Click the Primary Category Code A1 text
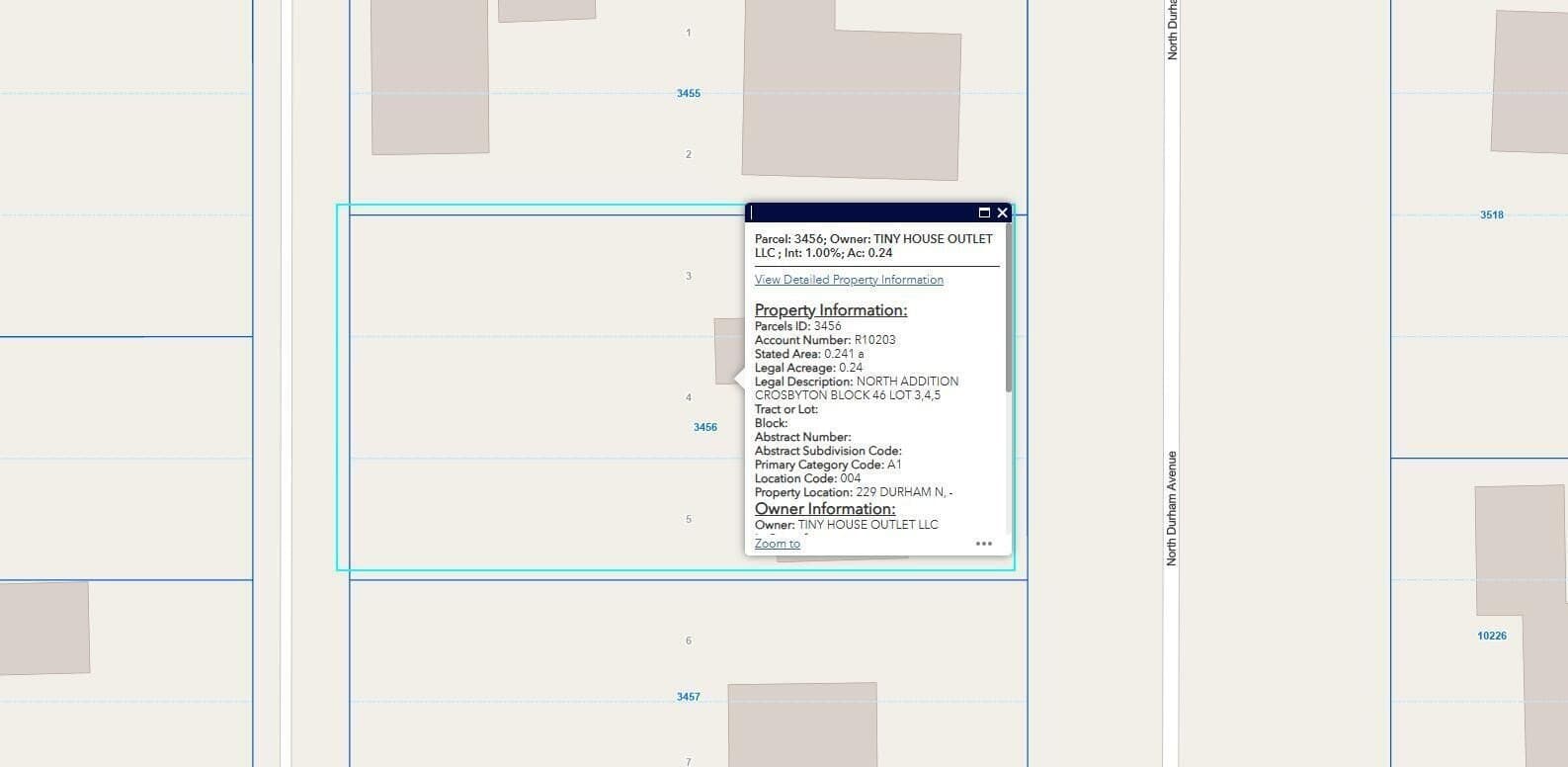1568x767 pixels. [828, 465]
